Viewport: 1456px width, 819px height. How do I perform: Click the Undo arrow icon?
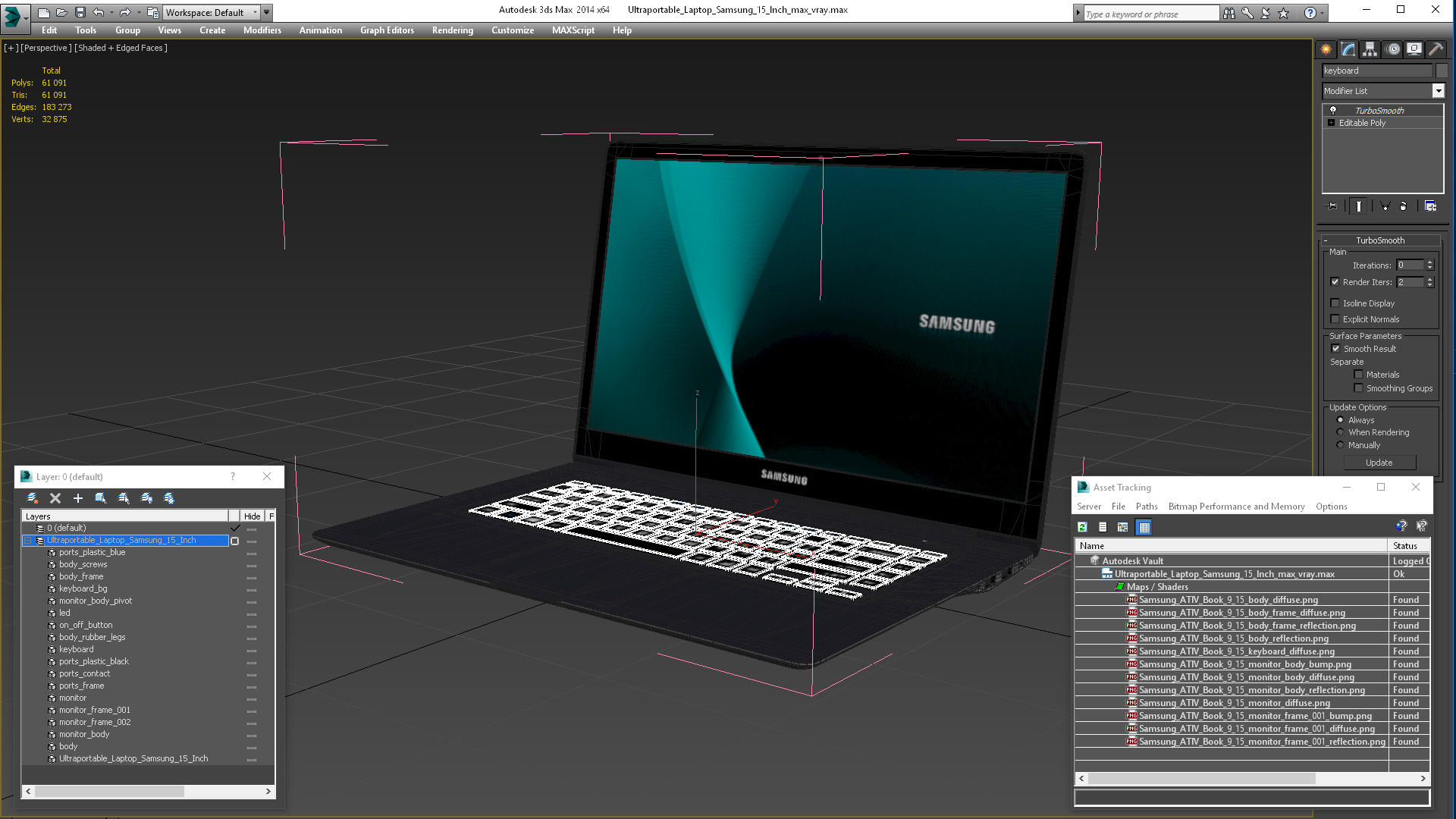pos(98,13)
